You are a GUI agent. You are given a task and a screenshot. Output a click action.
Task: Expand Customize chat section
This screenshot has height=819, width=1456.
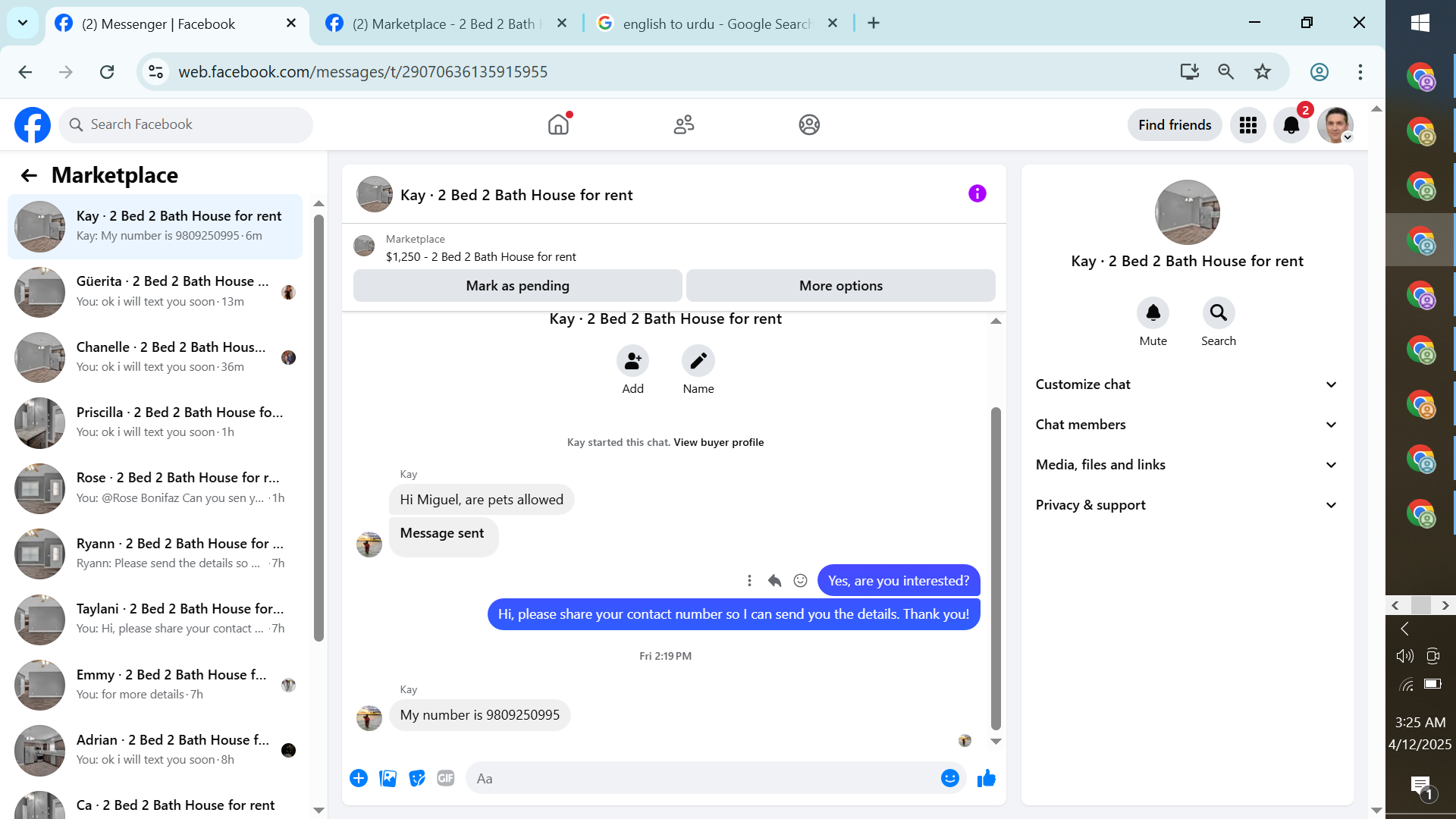point(1187,384)
